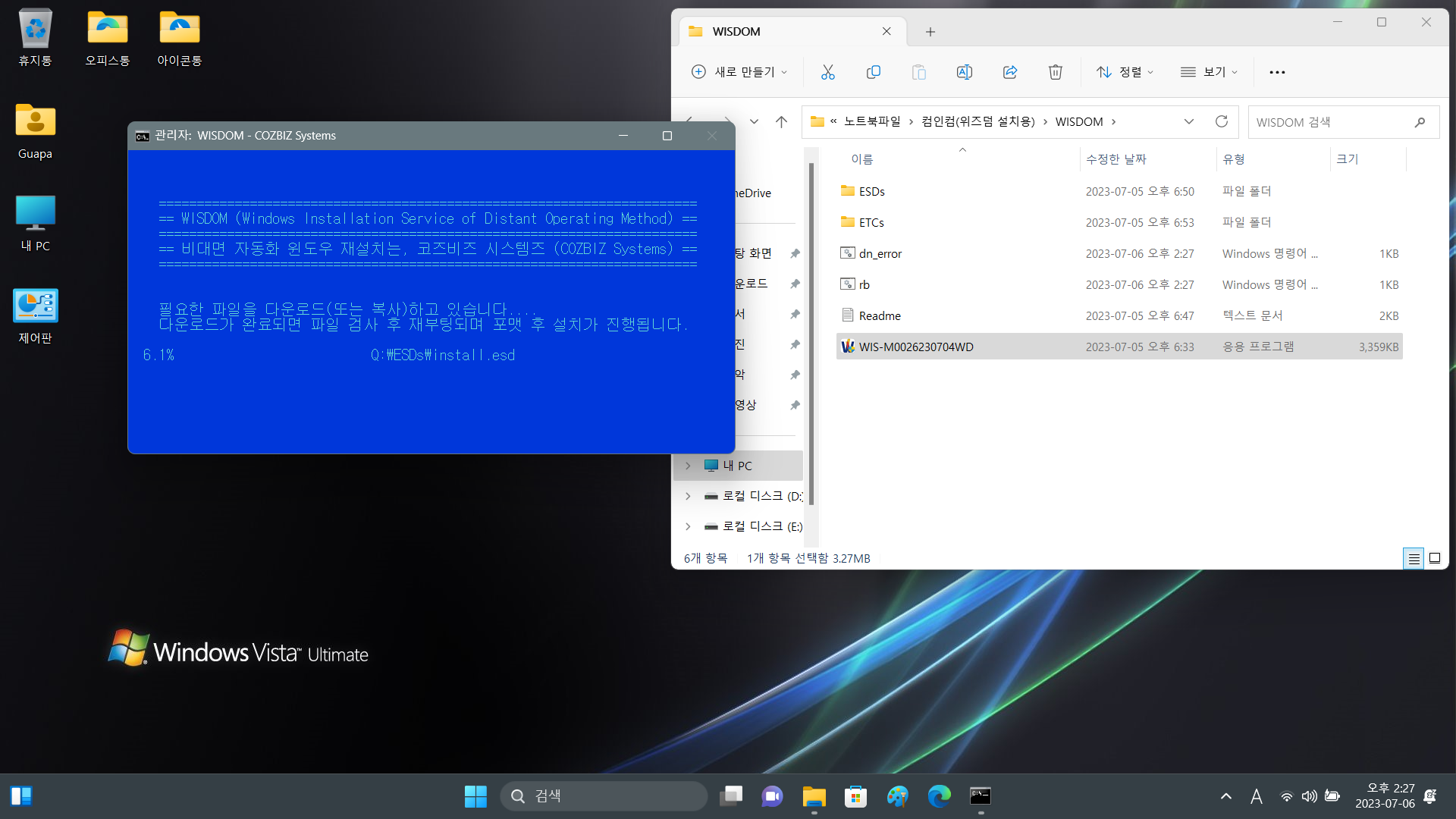Click the Rename icon in Explorer toolbar
Image resolution: width=1456 pixels, height=819 pixels.
coord(964,72)
